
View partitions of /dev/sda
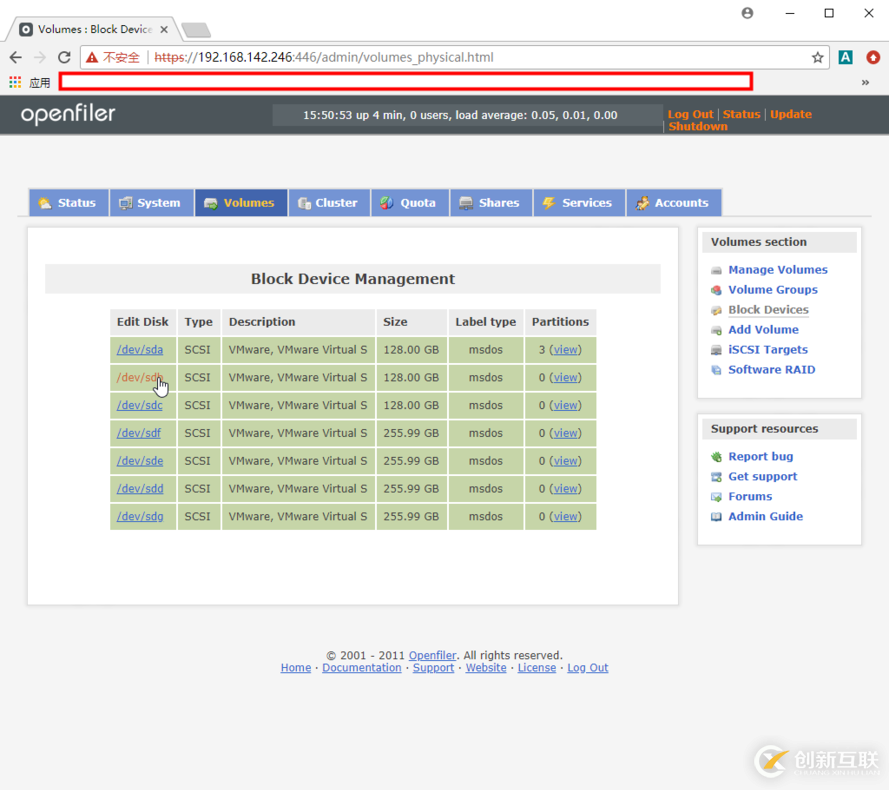[x=566, y=350]
